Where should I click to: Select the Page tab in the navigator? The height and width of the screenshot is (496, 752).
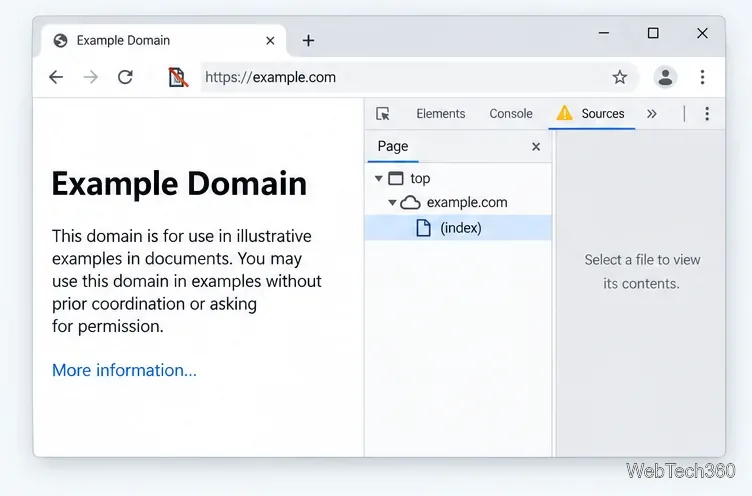(x=393, y=146)
